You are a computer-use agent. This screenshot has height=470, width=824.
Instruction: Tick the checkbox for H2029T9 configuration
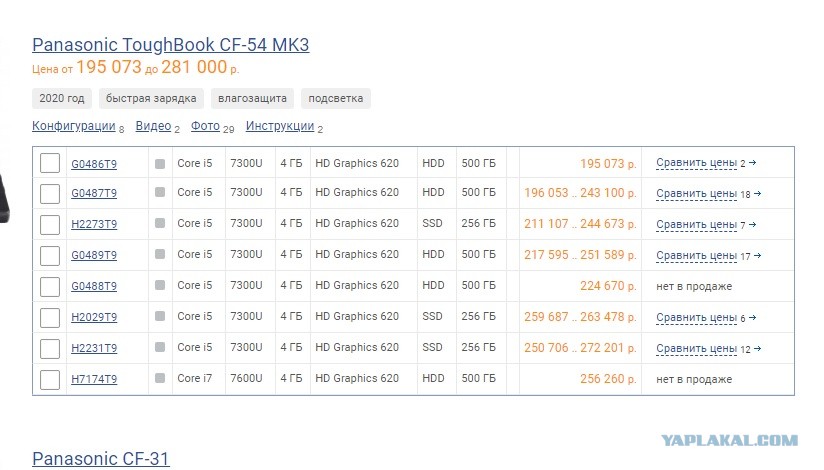coord(50,318)
